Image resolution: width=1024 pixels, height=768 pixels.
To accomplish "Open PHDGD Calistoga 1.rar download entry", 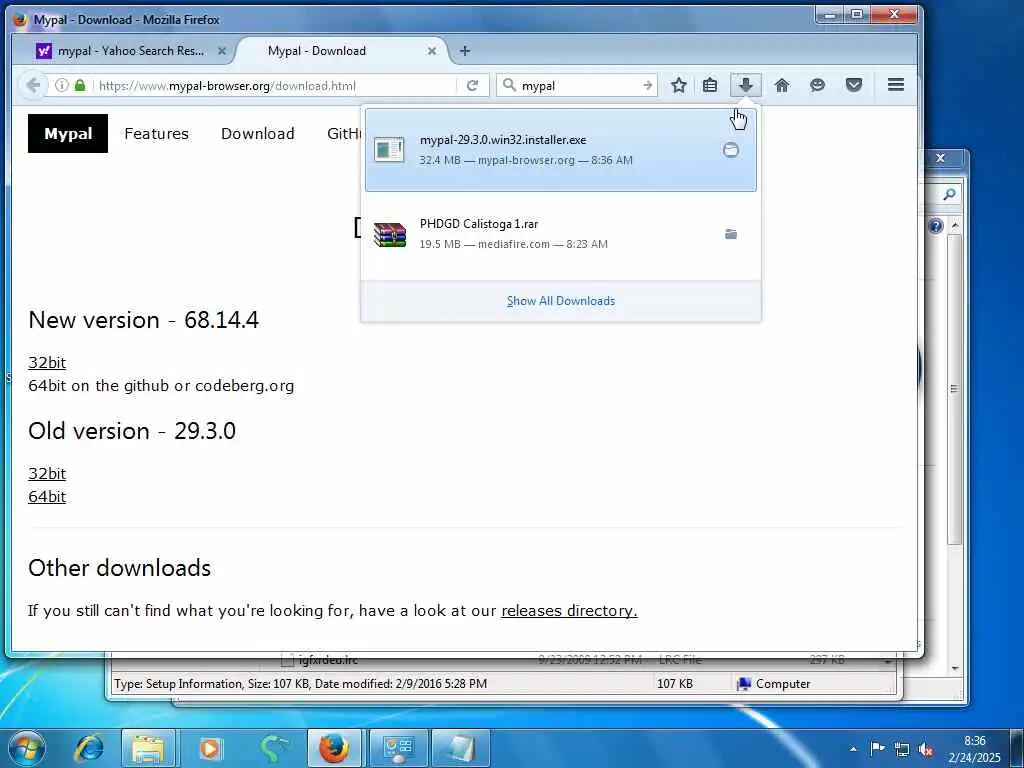I will pyautogui.click(x=560, y=234).
